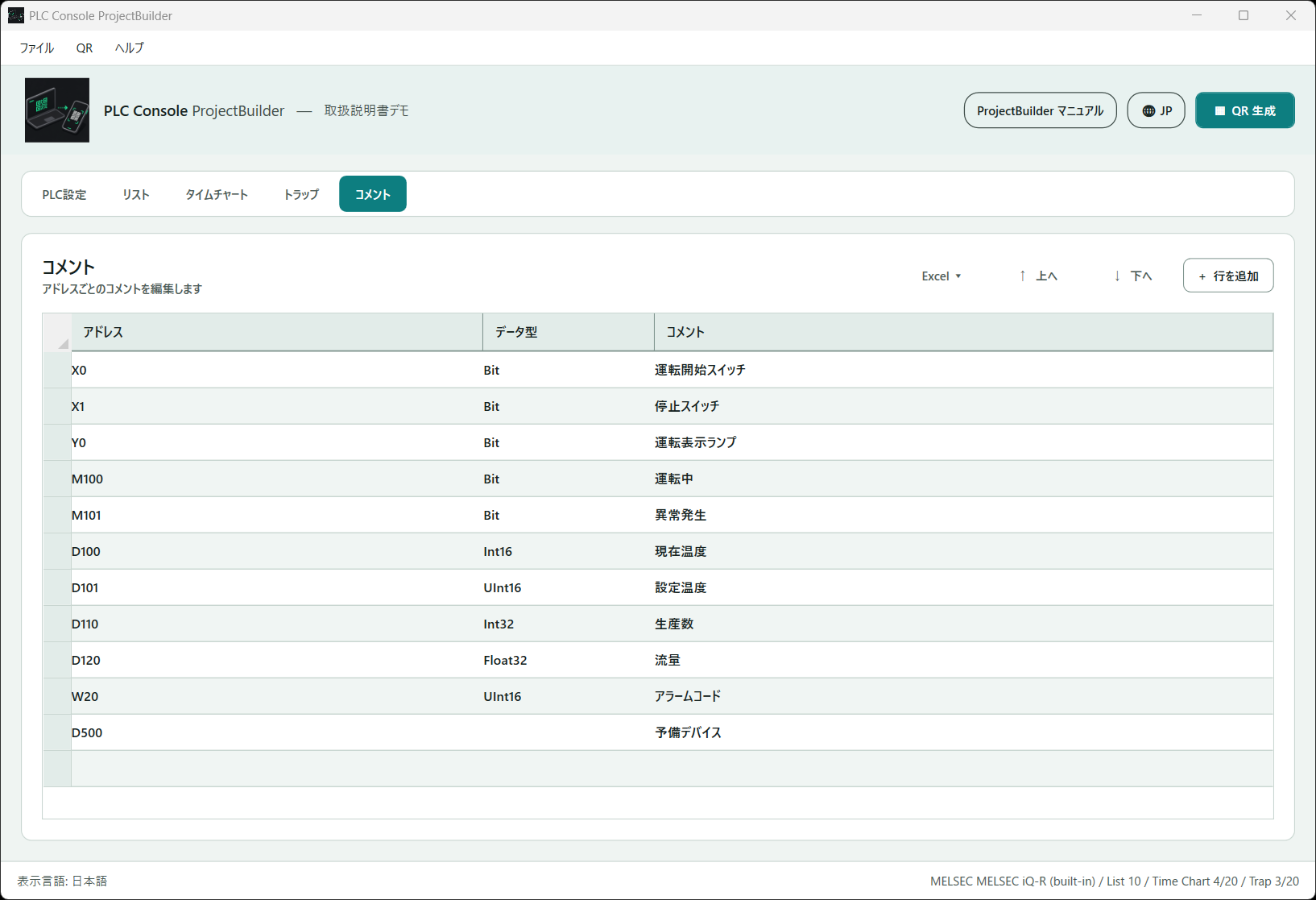1316x900 pixels.
Task: Select the D100 address cell
Action: (277, 551)
